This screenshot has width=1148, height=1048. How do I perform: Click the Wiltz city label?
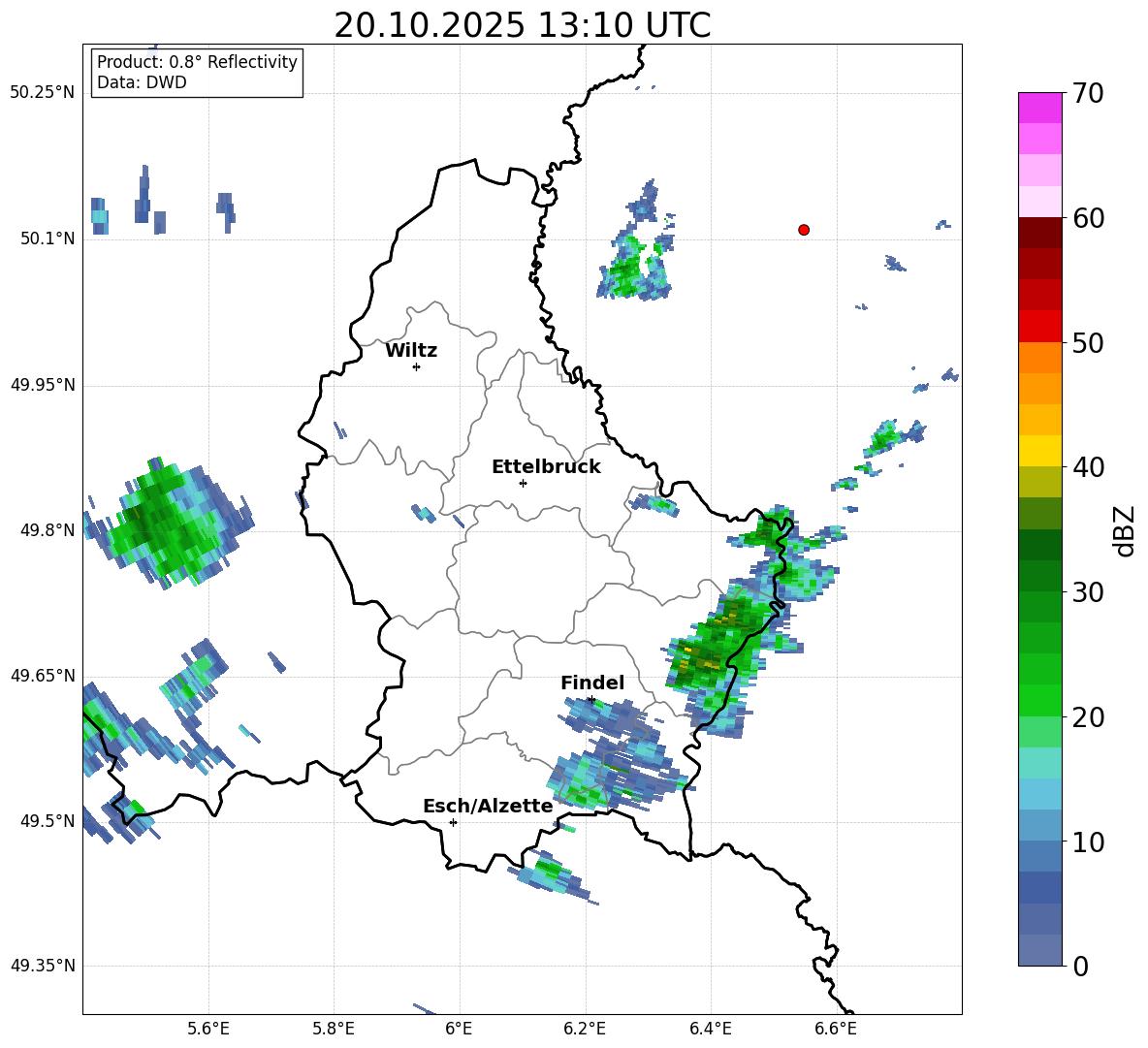click(x=411, y=351)
